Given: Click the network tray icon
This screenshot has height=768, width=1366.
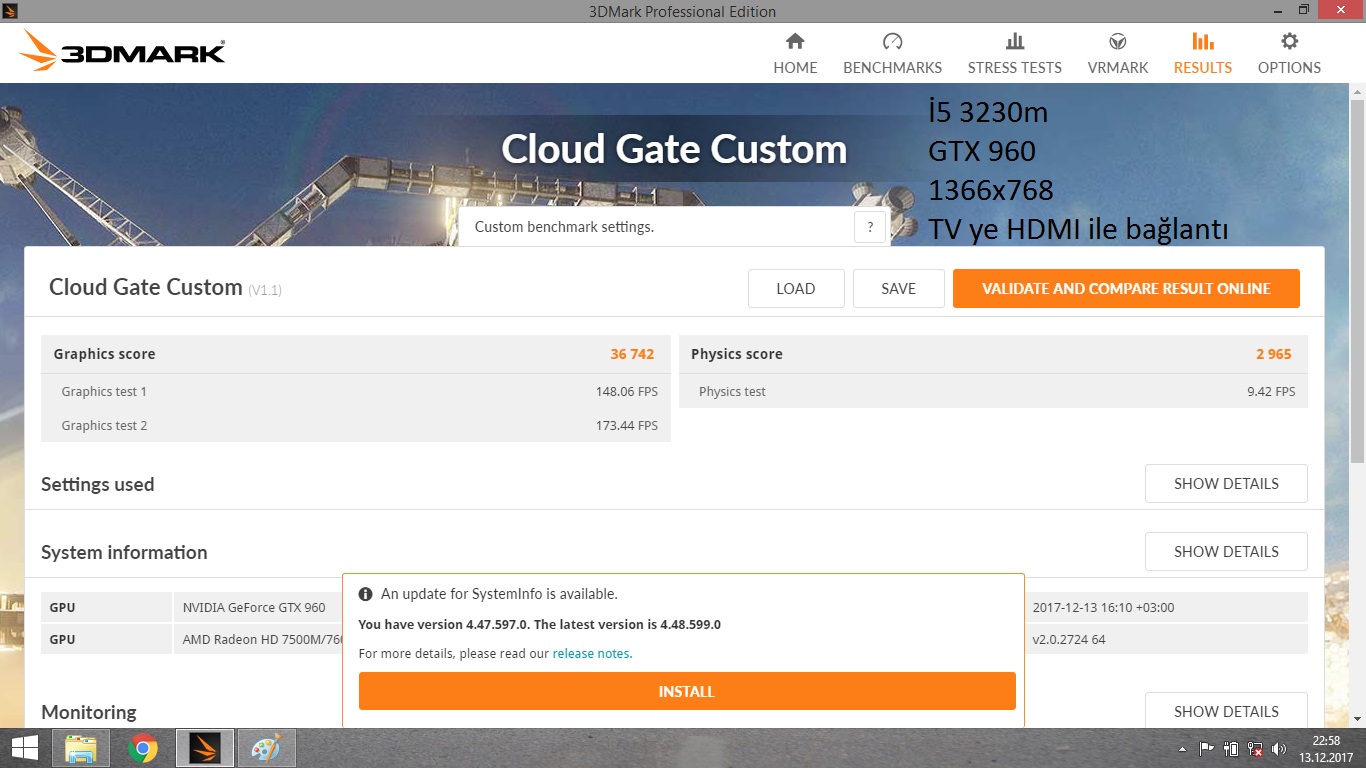Looking at the screenshot, I should [1255, 748].
